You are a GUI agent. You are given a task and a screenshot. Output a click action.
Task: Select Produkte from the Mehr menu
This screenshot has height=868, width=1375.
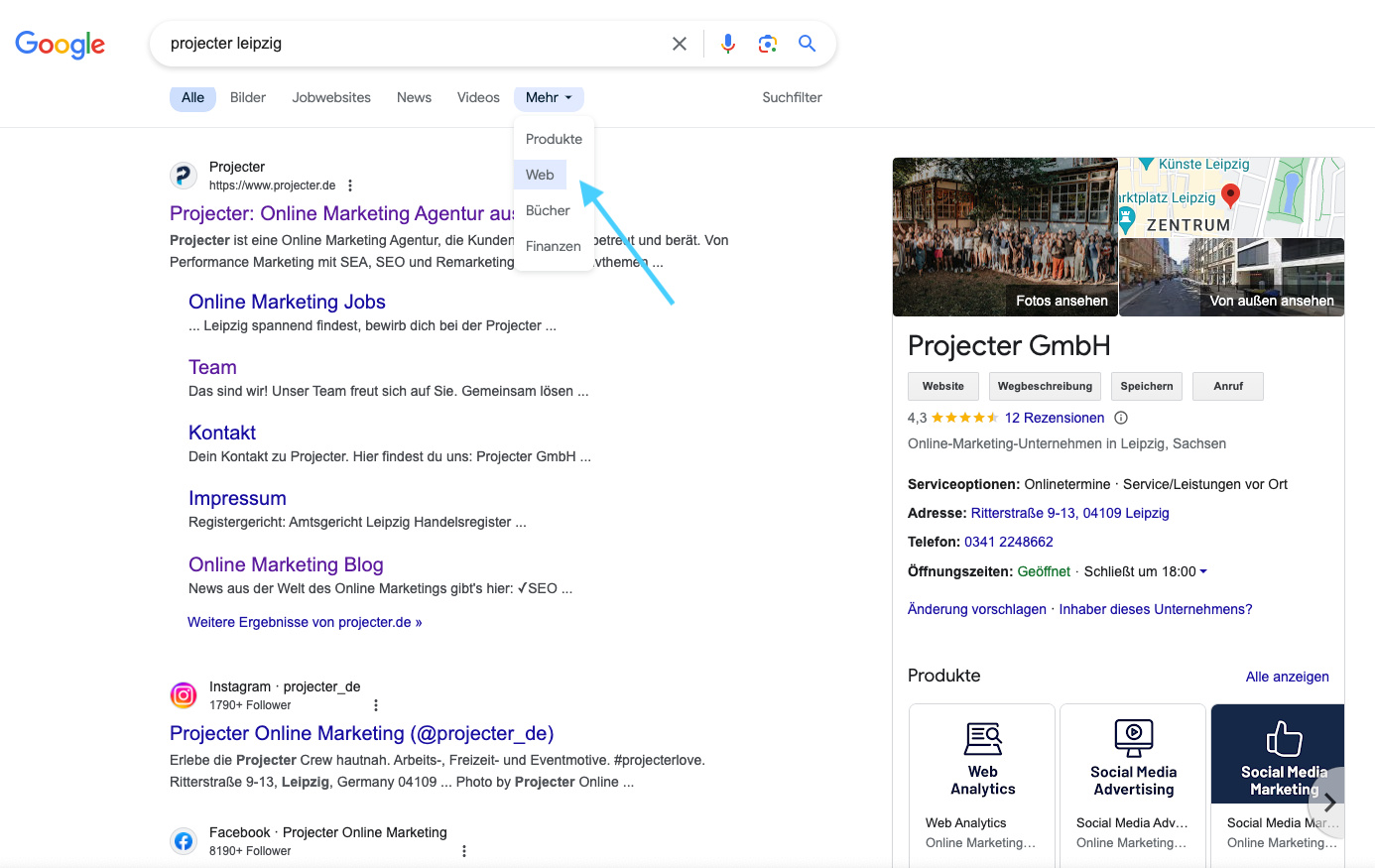pos(554,139)
